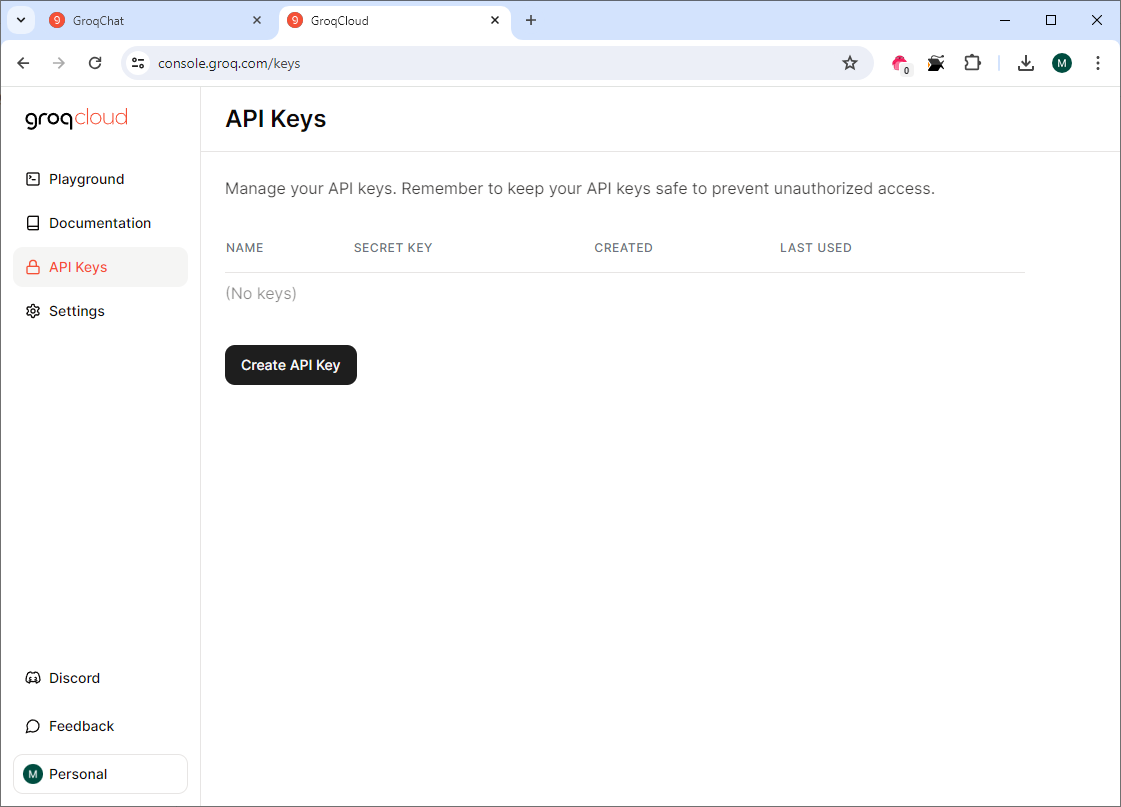Click the CREATED column header
This screenshot has width=1121, height=807.
(x=623, y=248)
